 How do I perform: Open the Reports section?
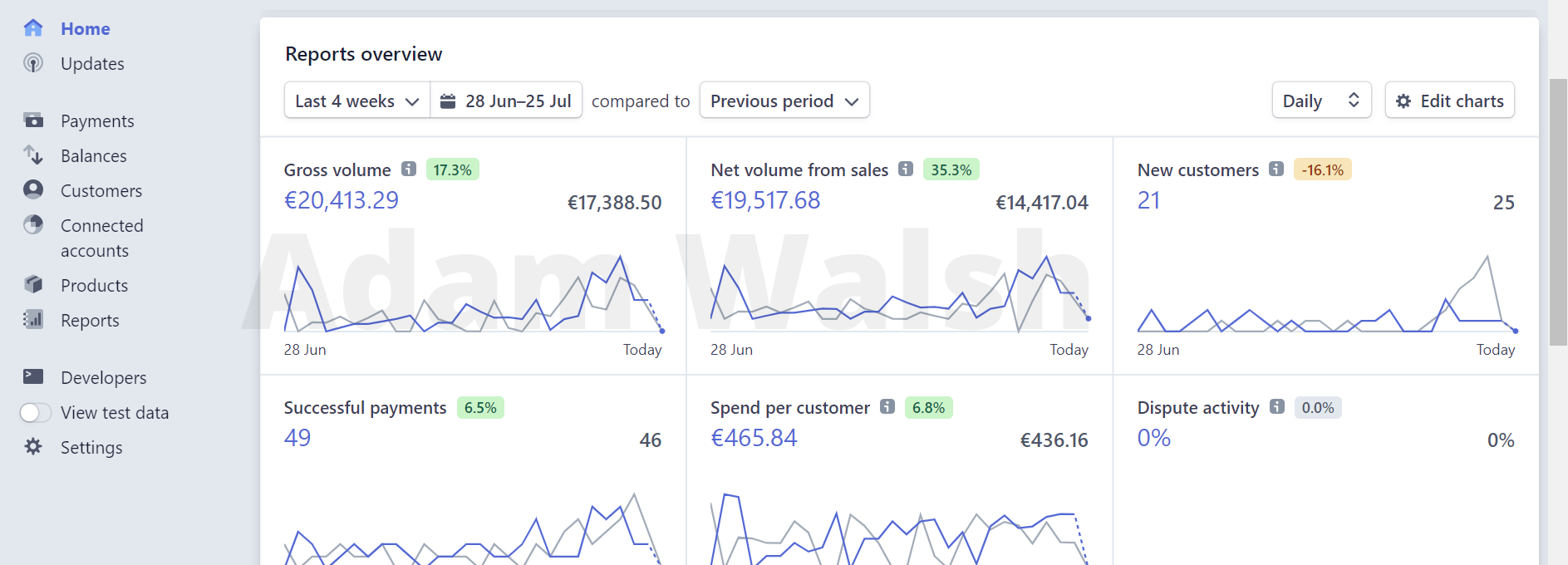[x=90, y=321]
